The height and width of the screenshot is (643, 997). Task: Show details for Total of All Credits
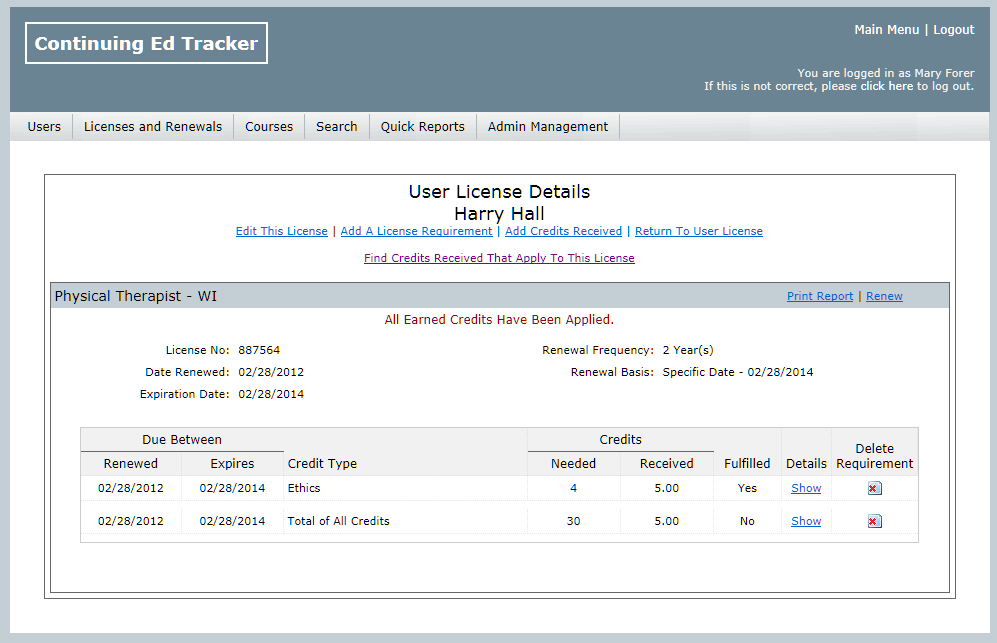(x=806, y=522)
